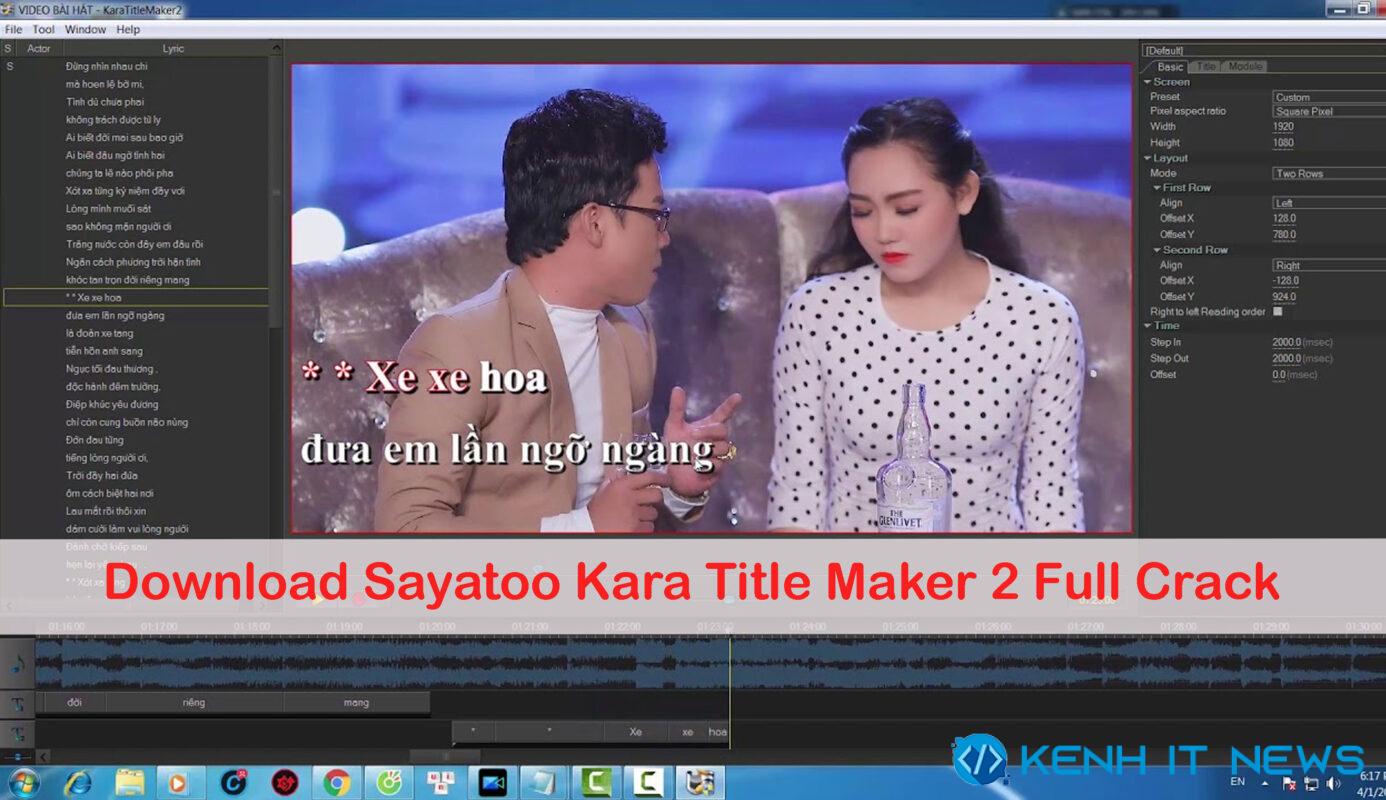The height and width of the screenshot is (800, 1386).
Task: Click the timeline horizontal scrollbar thumb
Action: coord(445,756)
